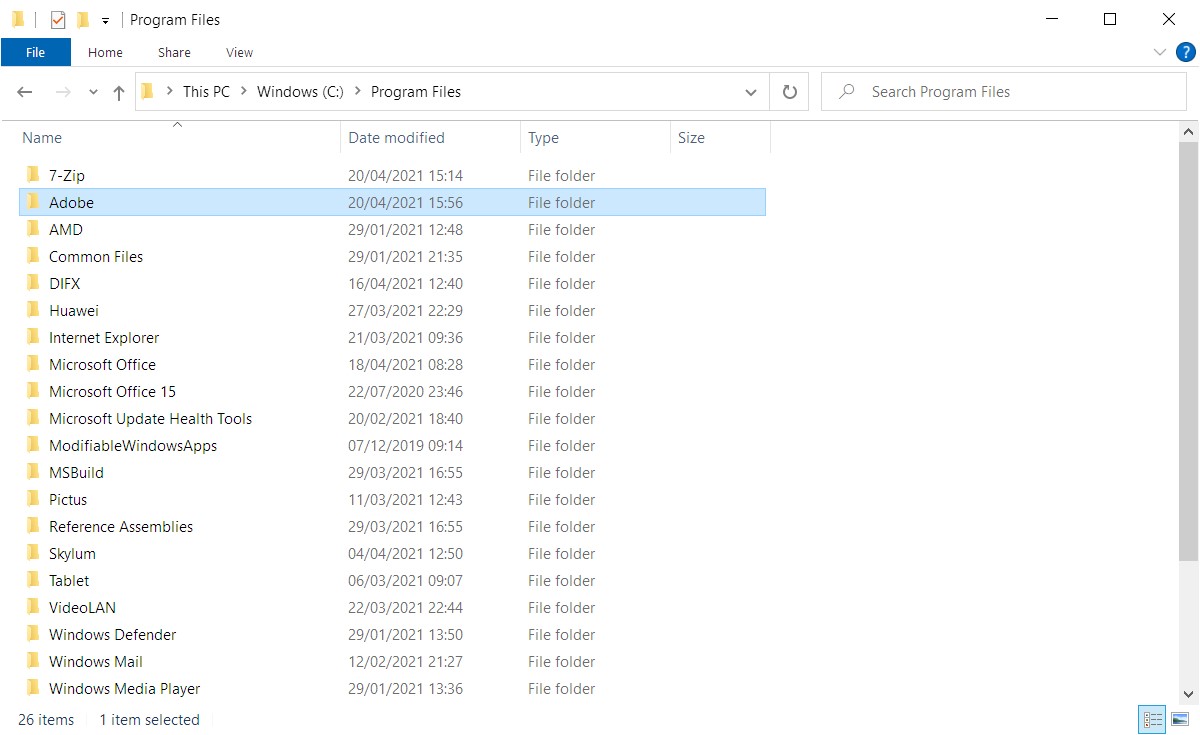The height and width of the screenshot is (735, 1200).
Task: Navigate back using the back arrow
Action: pyautogui.click(x=24, y=91)
